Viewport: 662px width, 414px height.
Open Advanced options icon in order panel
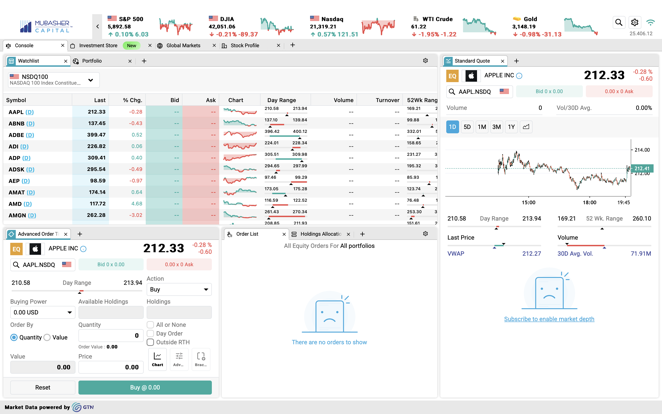(x=179, y=359)
